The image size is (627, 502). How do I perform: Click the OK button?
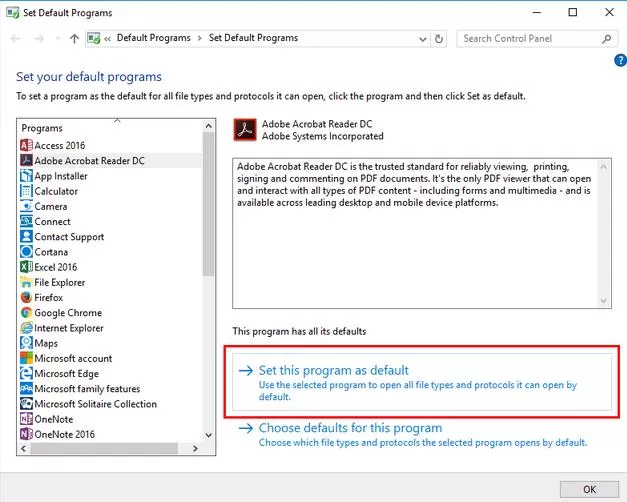(589, 489)
